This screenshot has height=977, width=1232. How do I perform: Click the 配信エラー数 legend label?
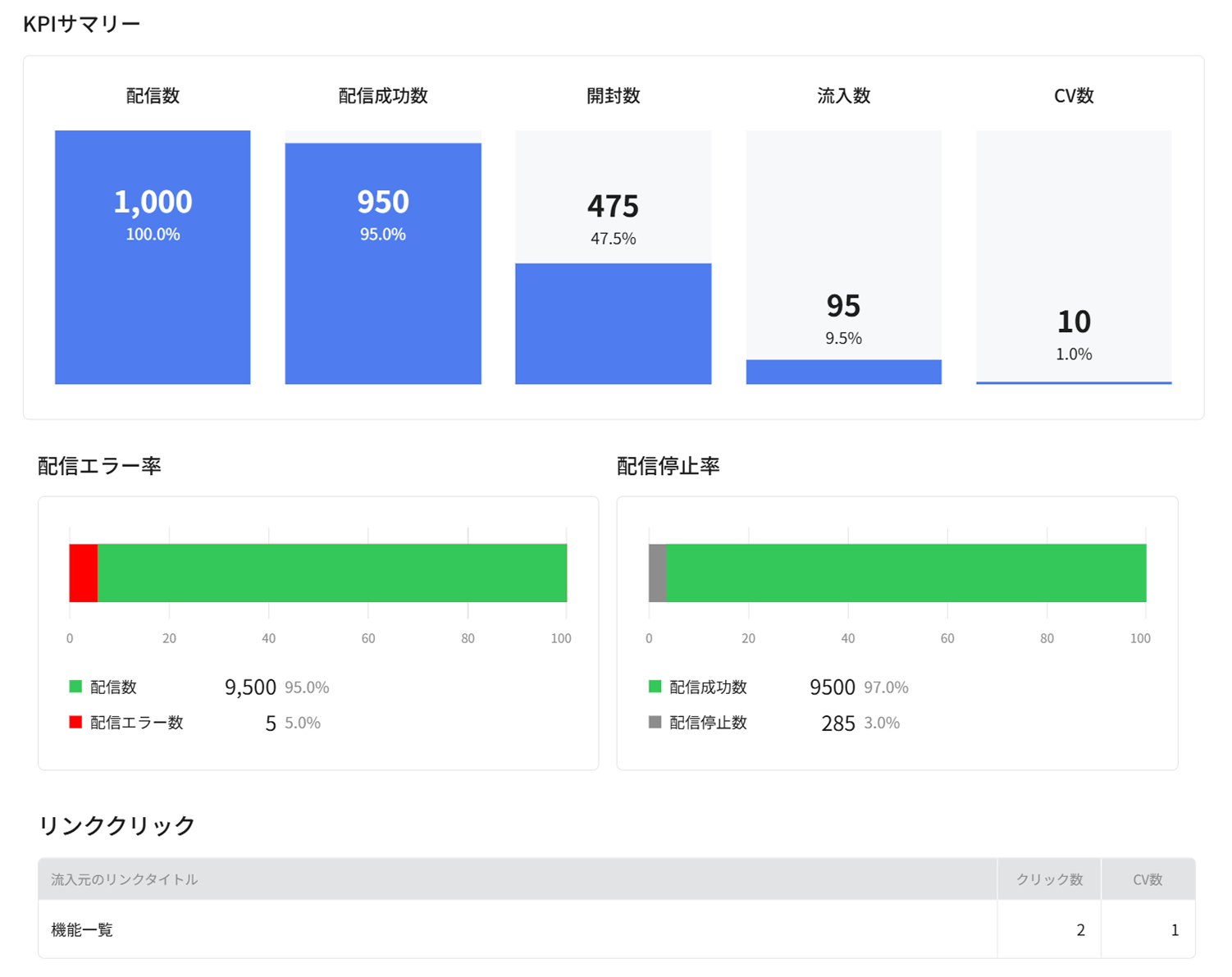pos(137,723)
